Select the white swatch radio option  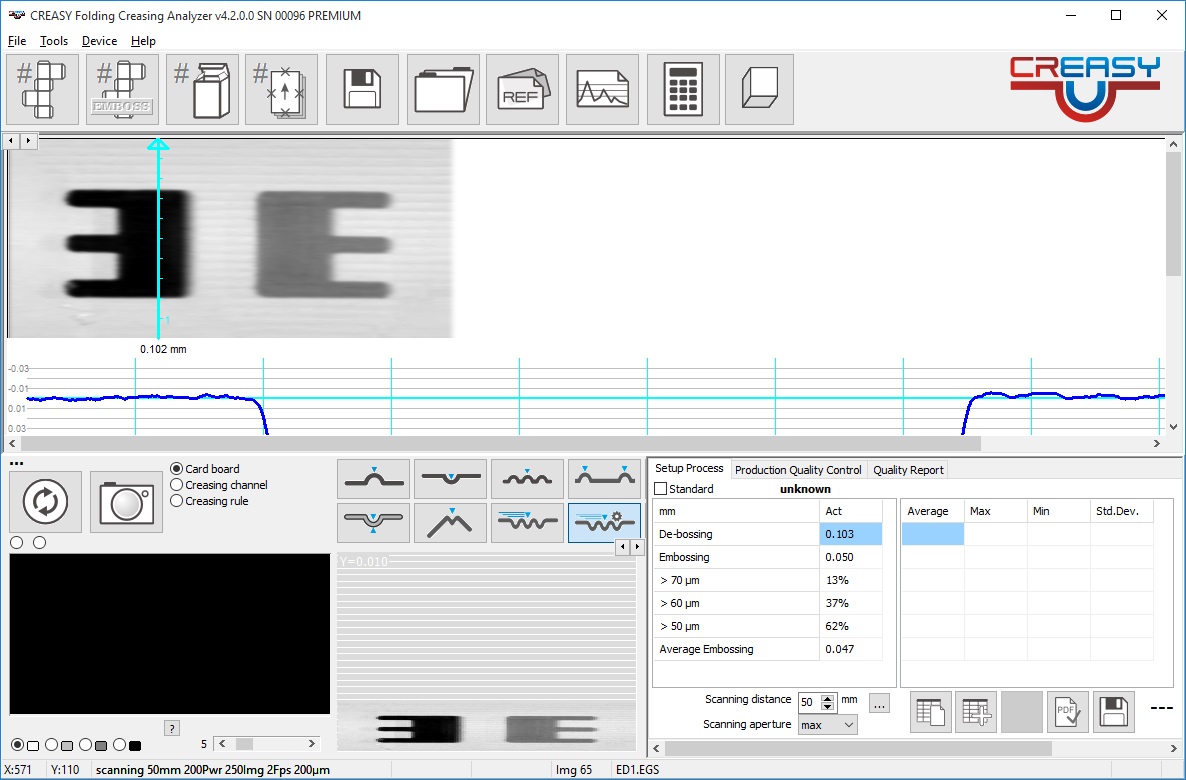click(x=18, y=745)
